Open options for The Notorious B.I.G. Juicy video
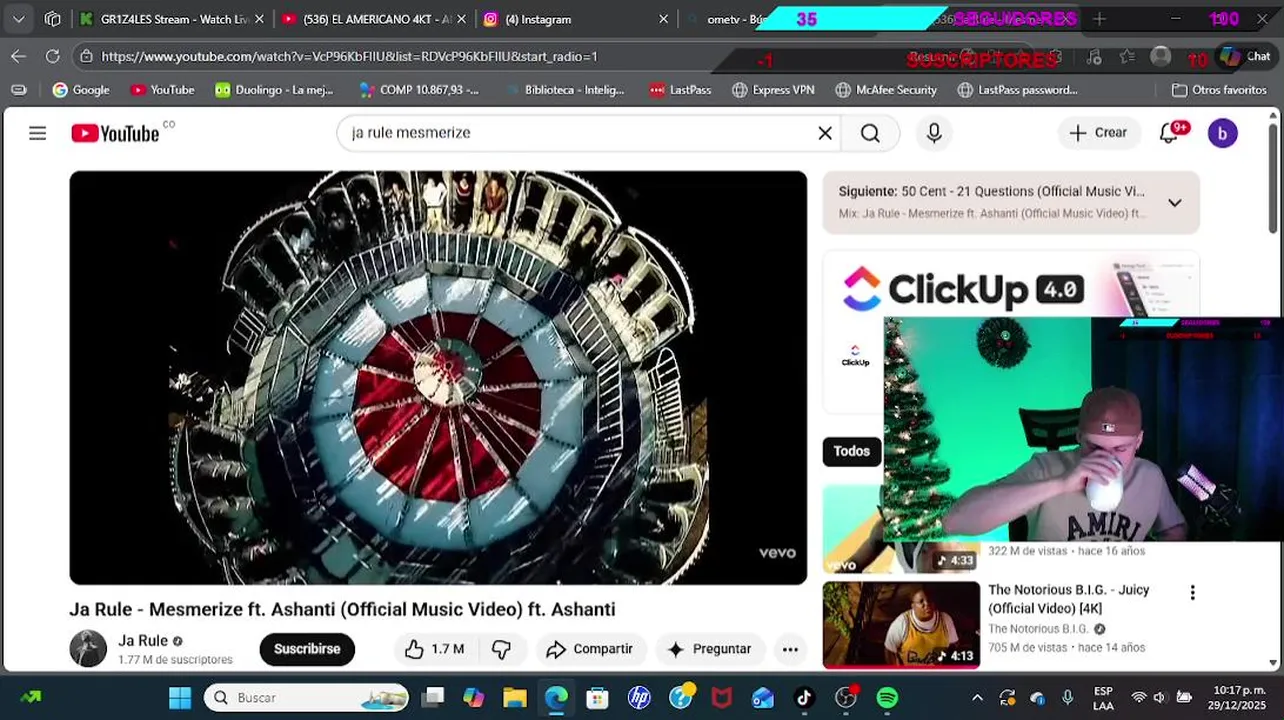 click(1192, 593)
